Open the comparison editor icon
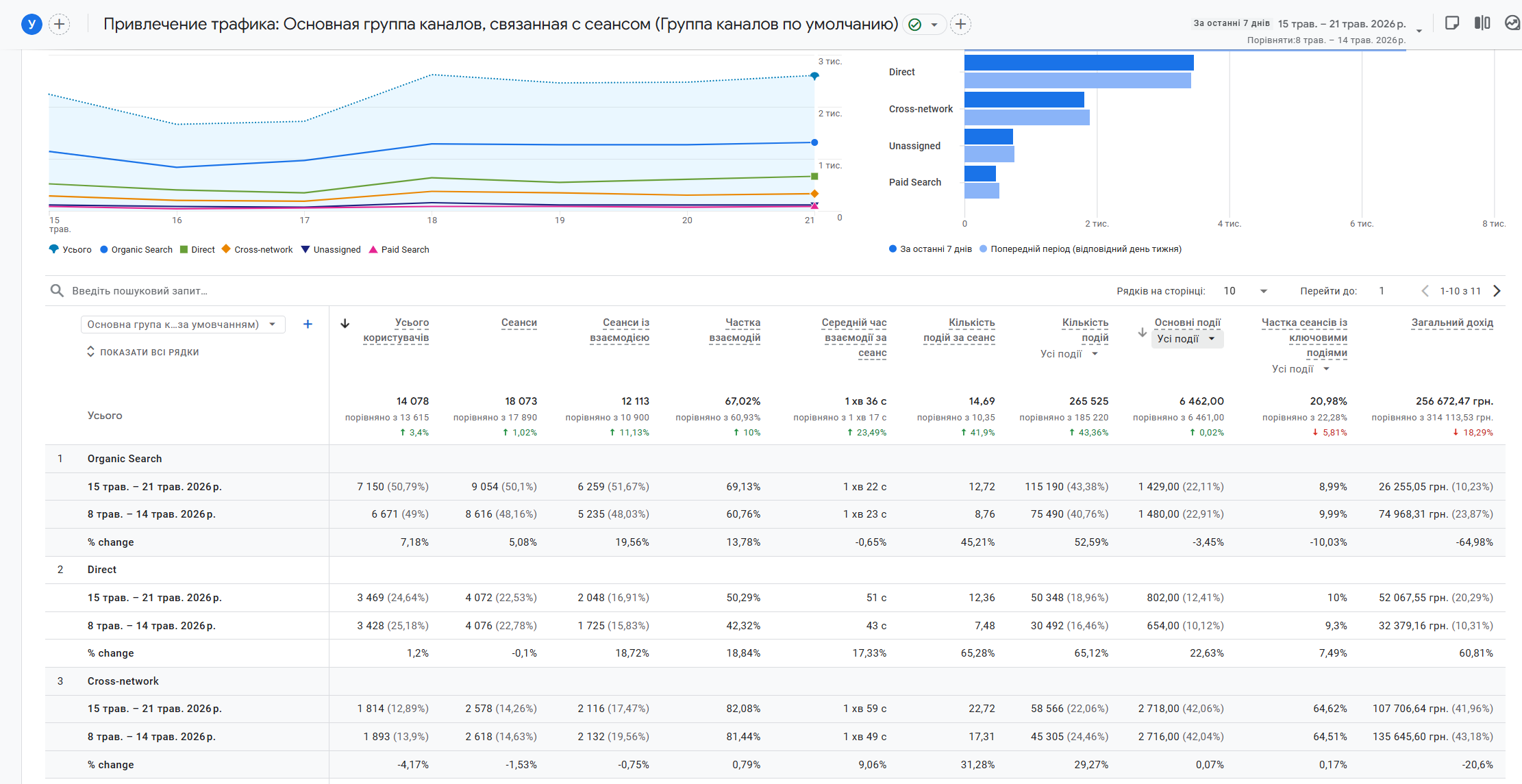The height and width of the screenshot is (784, 1522). [x=1482, y=23]
